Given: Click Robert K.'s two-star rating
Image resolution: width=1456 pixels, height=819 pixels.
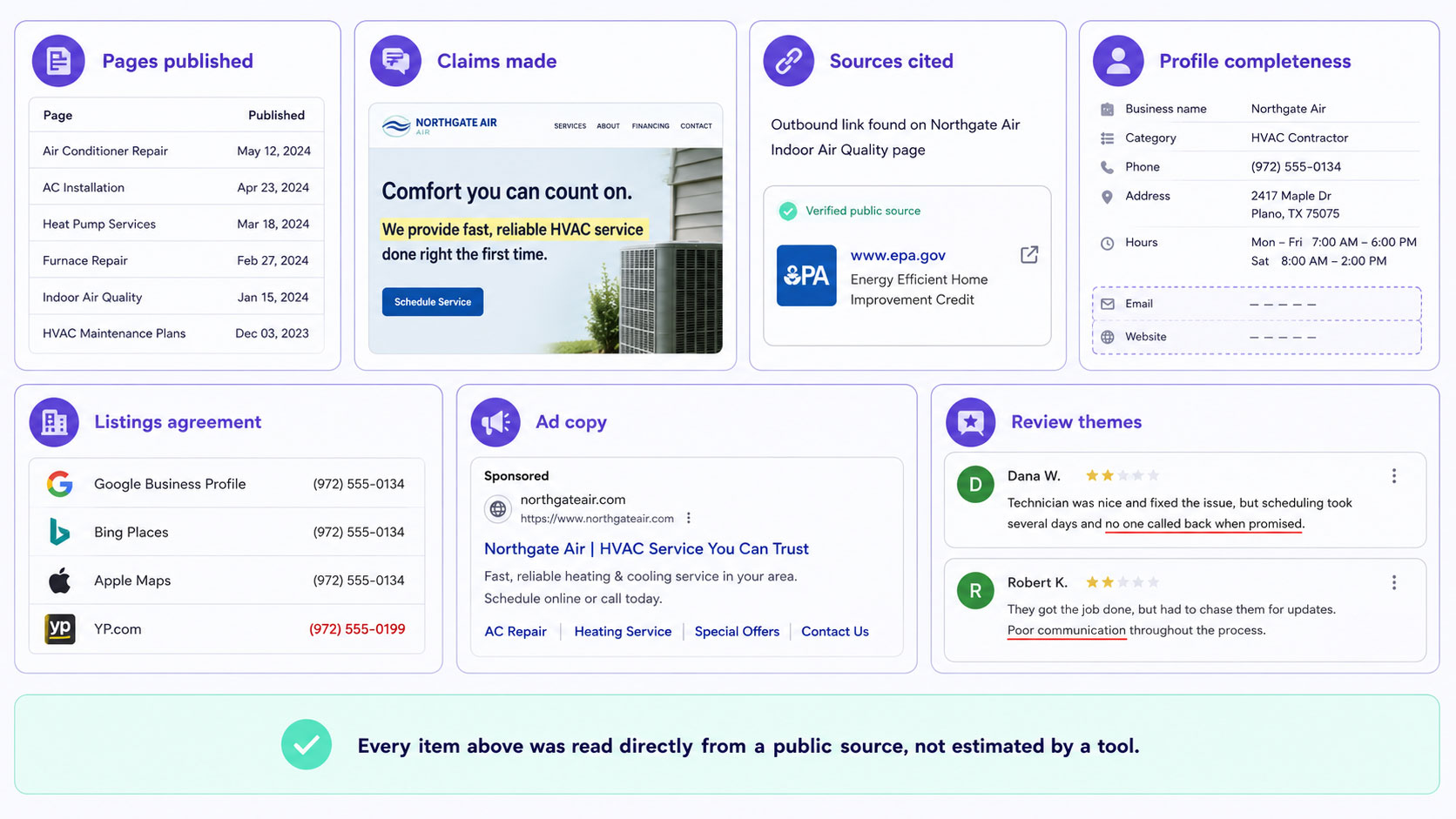Looking at the screenshot, I should pos(1122,581).
